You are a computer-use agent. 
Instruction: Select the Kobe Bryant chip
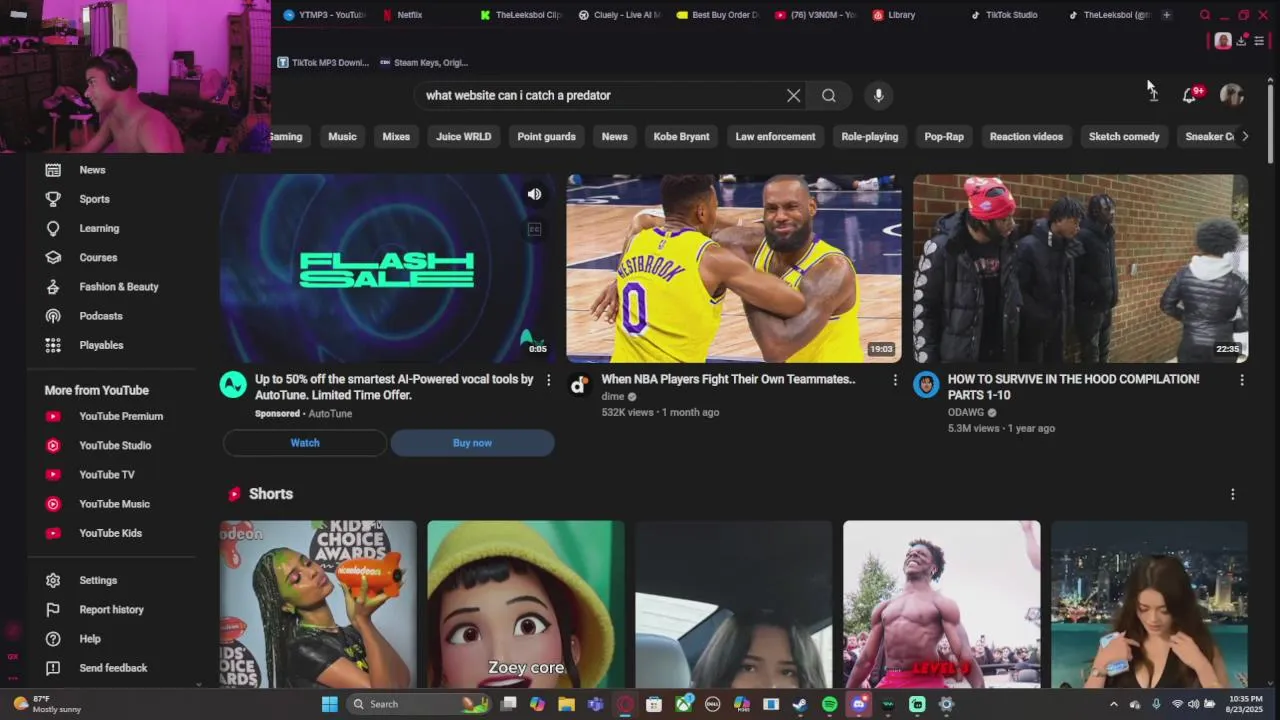[x=681, y=136]
